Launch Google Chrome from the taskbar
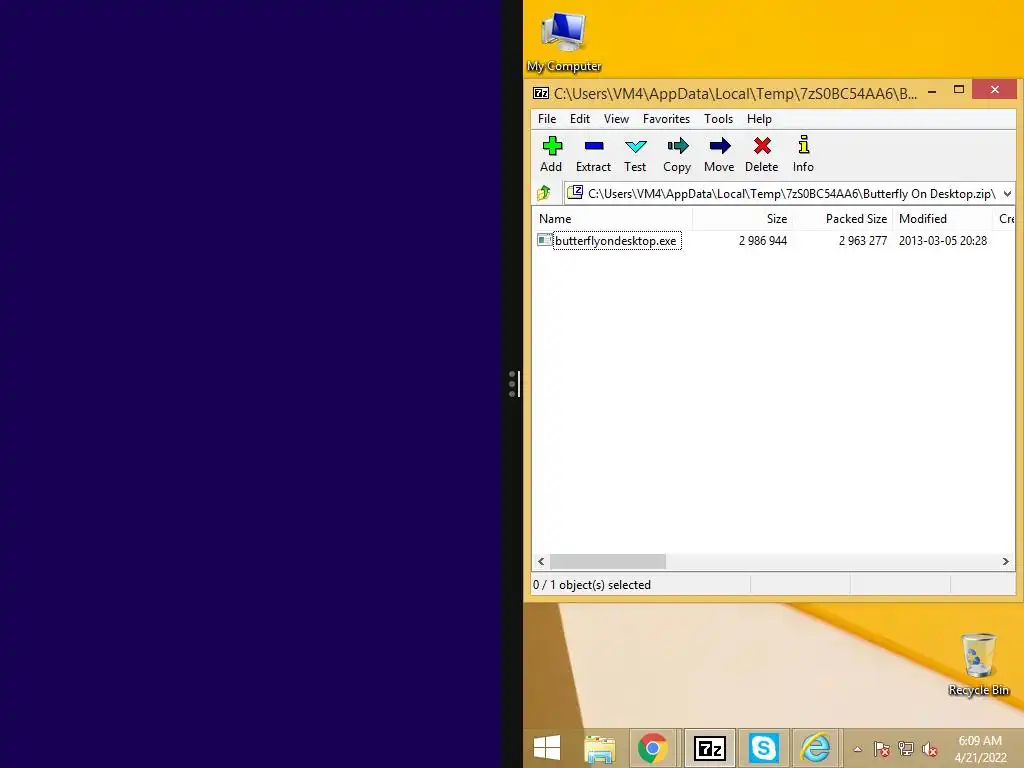1024x768 pixels. (x=652, y=748)
